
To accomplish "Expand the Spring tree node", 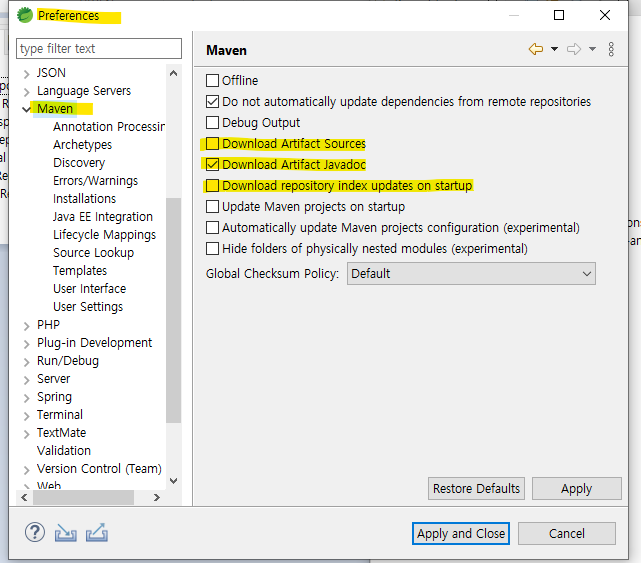I will point(27,398).
